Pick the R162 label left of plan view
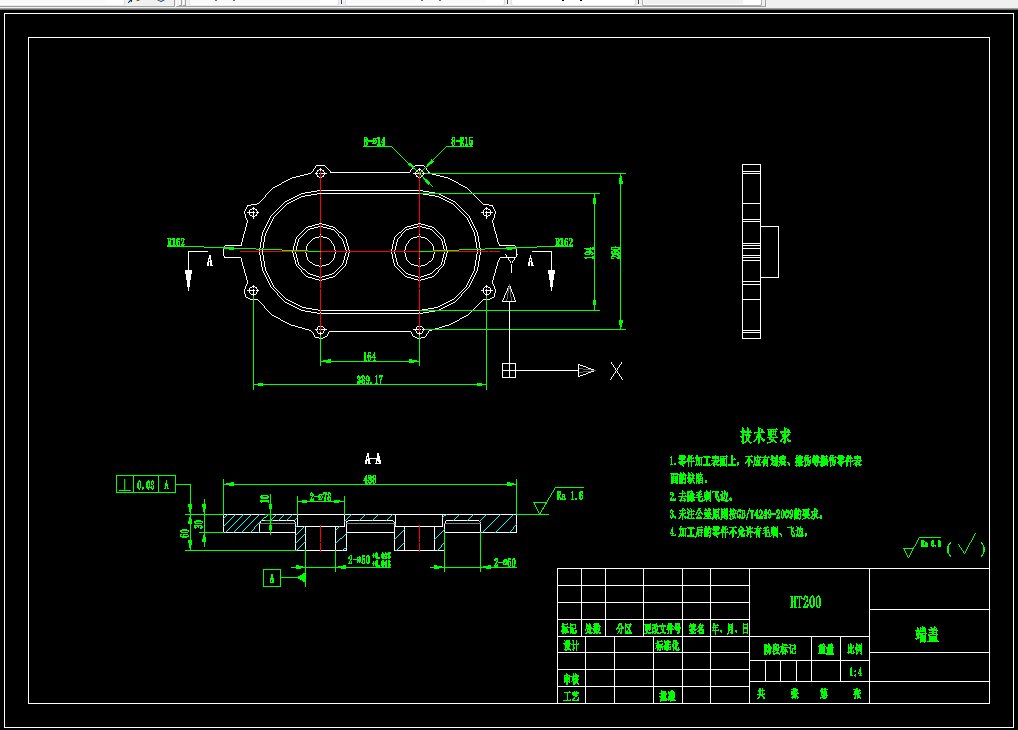The height and width of the screenshot is (730, 1018). [x=176, y=242]
